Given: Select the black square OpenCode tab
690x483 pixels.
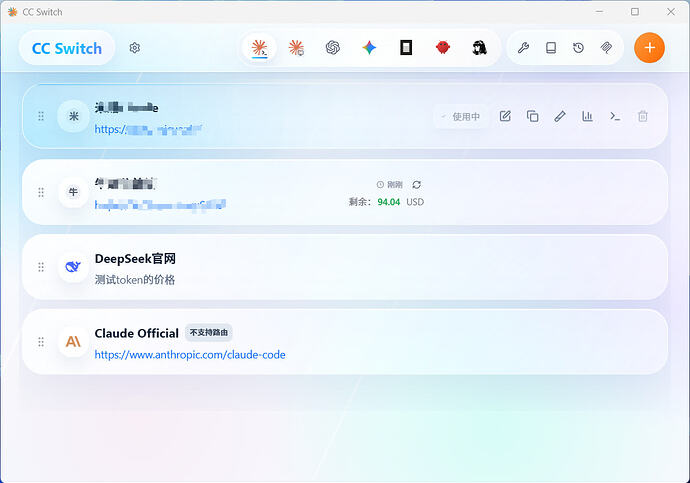Looking at the screenshot, I should click(406, 48).
